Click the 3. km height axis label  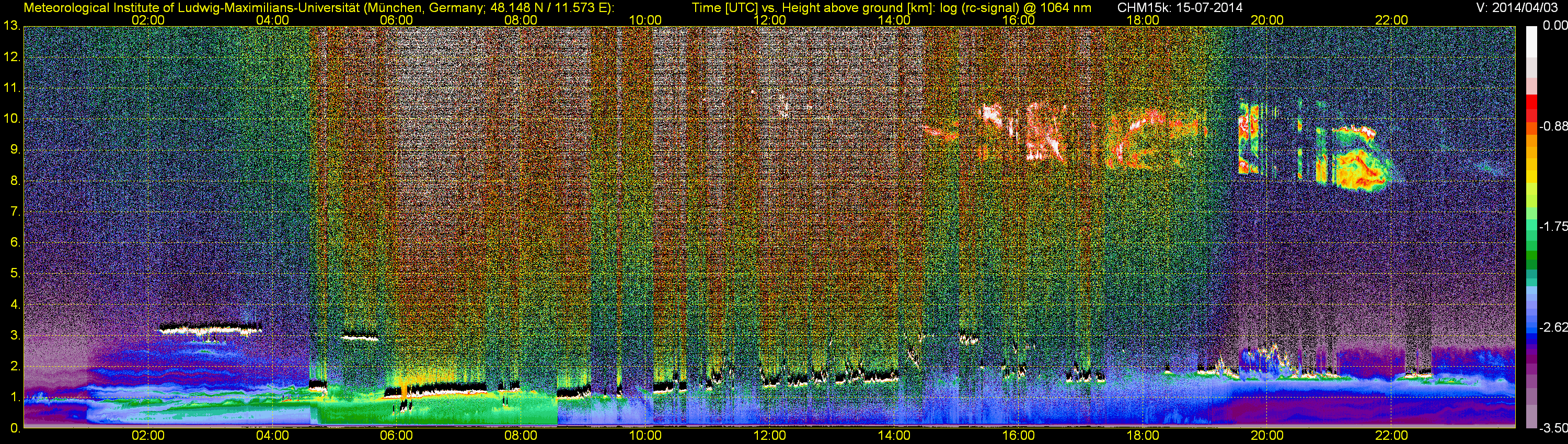pos(15,336)
